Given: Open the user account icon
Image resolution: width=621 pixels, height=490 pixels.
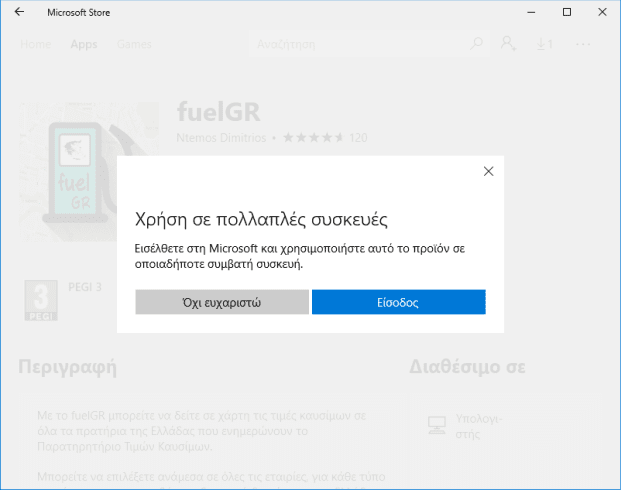Looking at the screenshot, I should (508, 44).
